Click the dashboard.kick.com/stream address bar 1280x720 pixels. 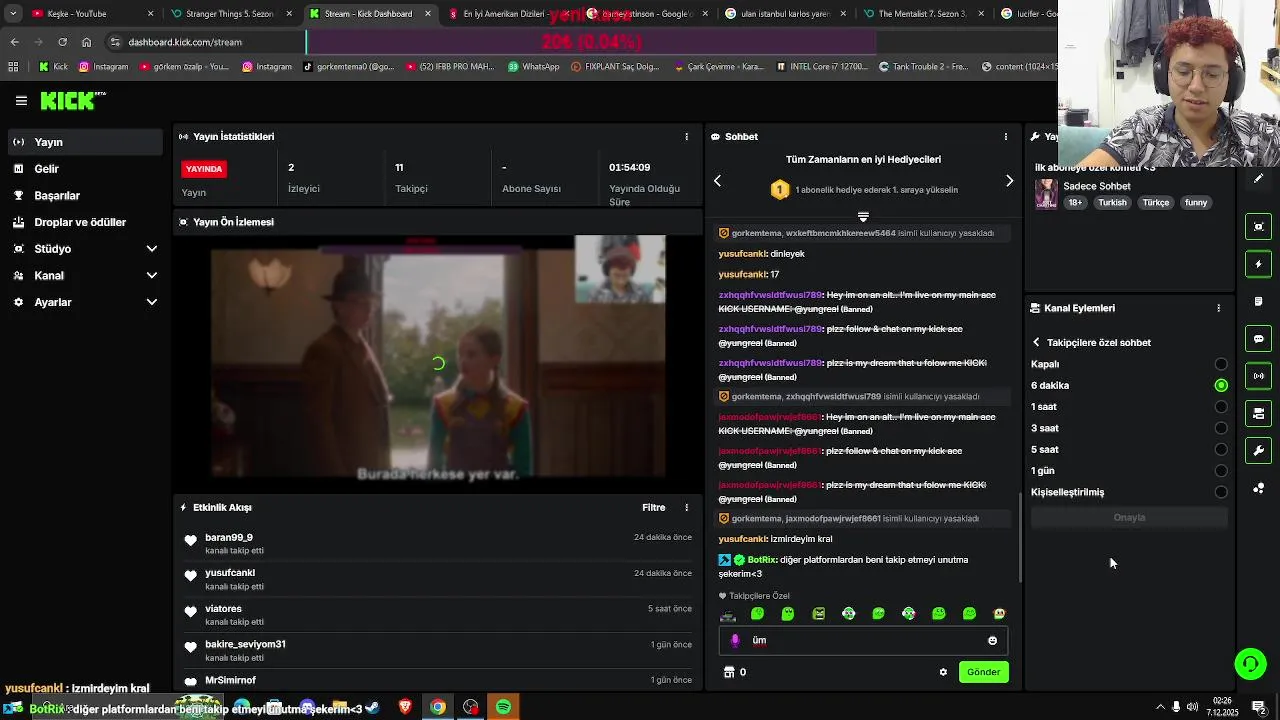point(185,42)
